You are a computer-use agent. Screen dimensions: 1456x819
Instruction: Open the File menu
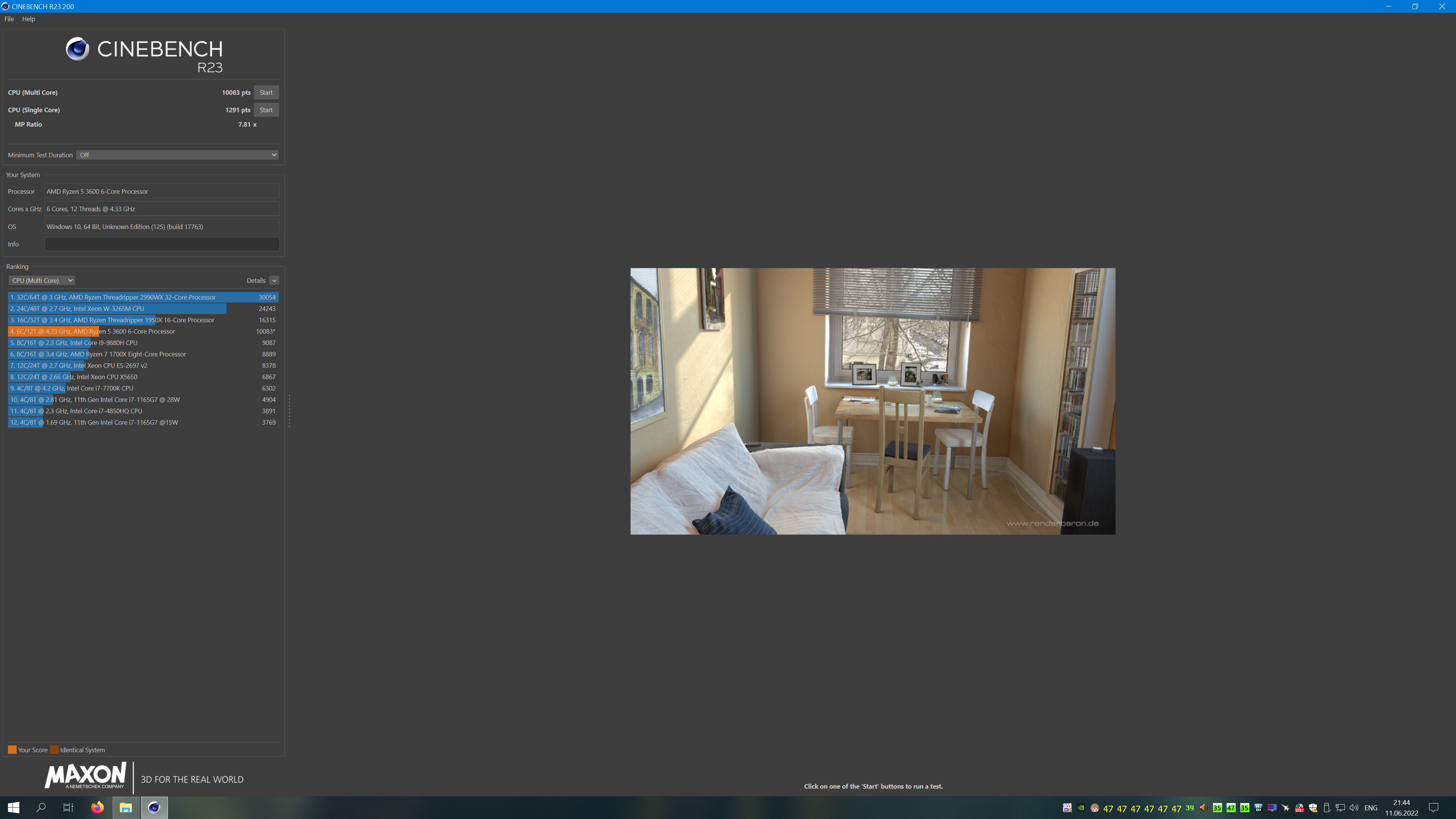[9, 19]
